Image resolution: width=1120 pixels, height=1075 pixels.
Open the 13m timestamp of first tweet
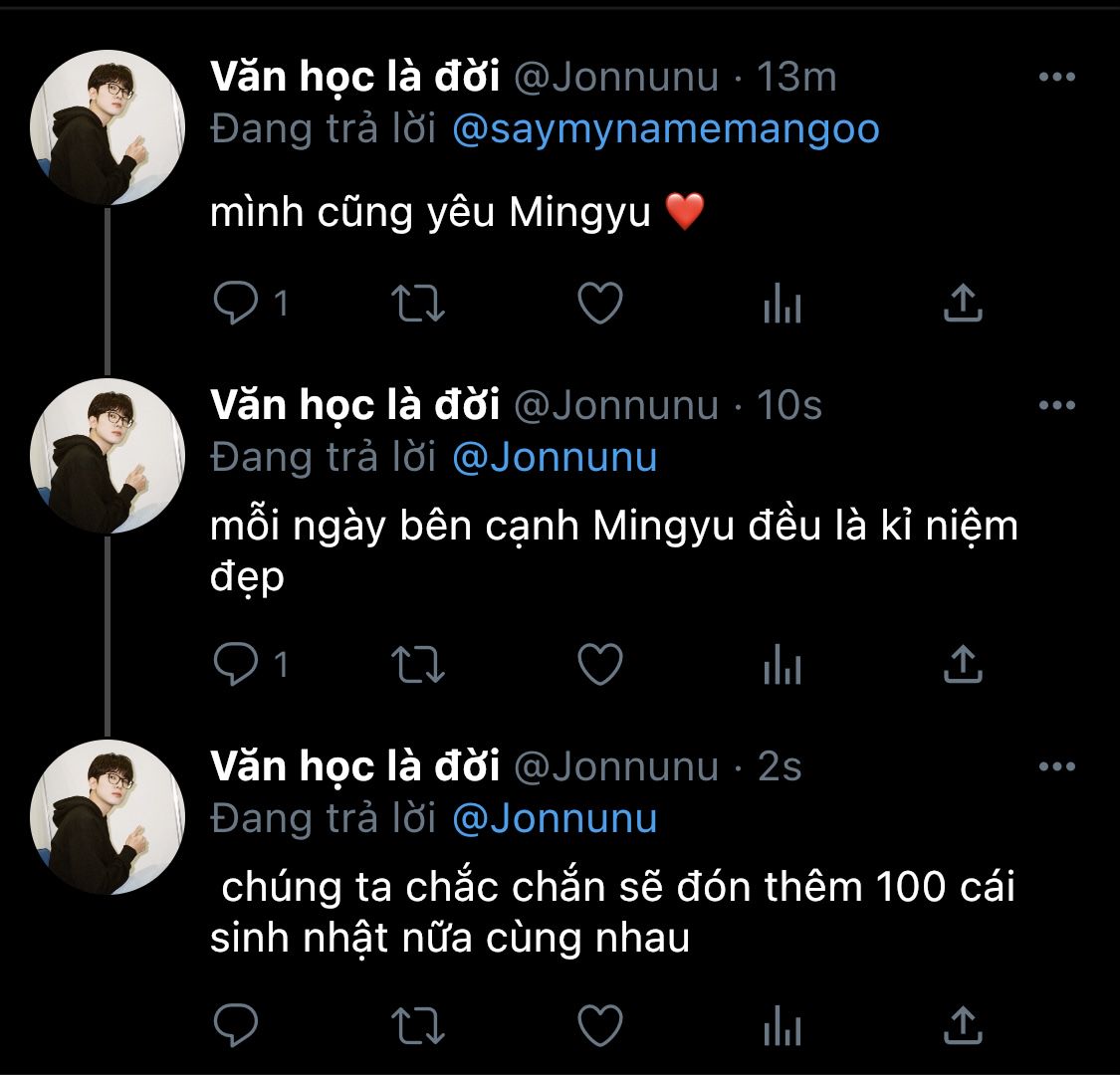tap(796, 78)
